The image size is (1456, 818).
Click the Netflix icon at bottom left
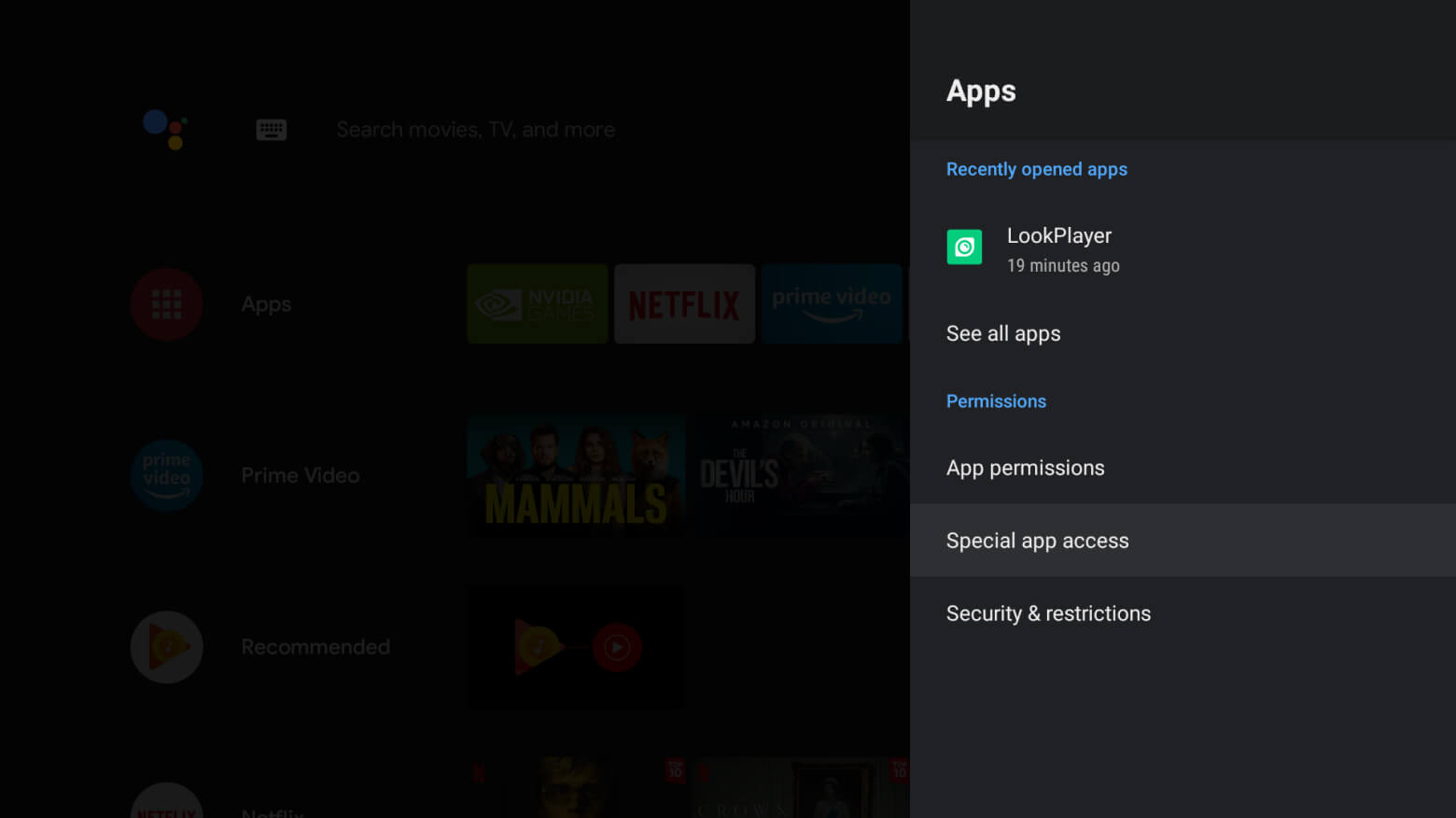[166, 800]
